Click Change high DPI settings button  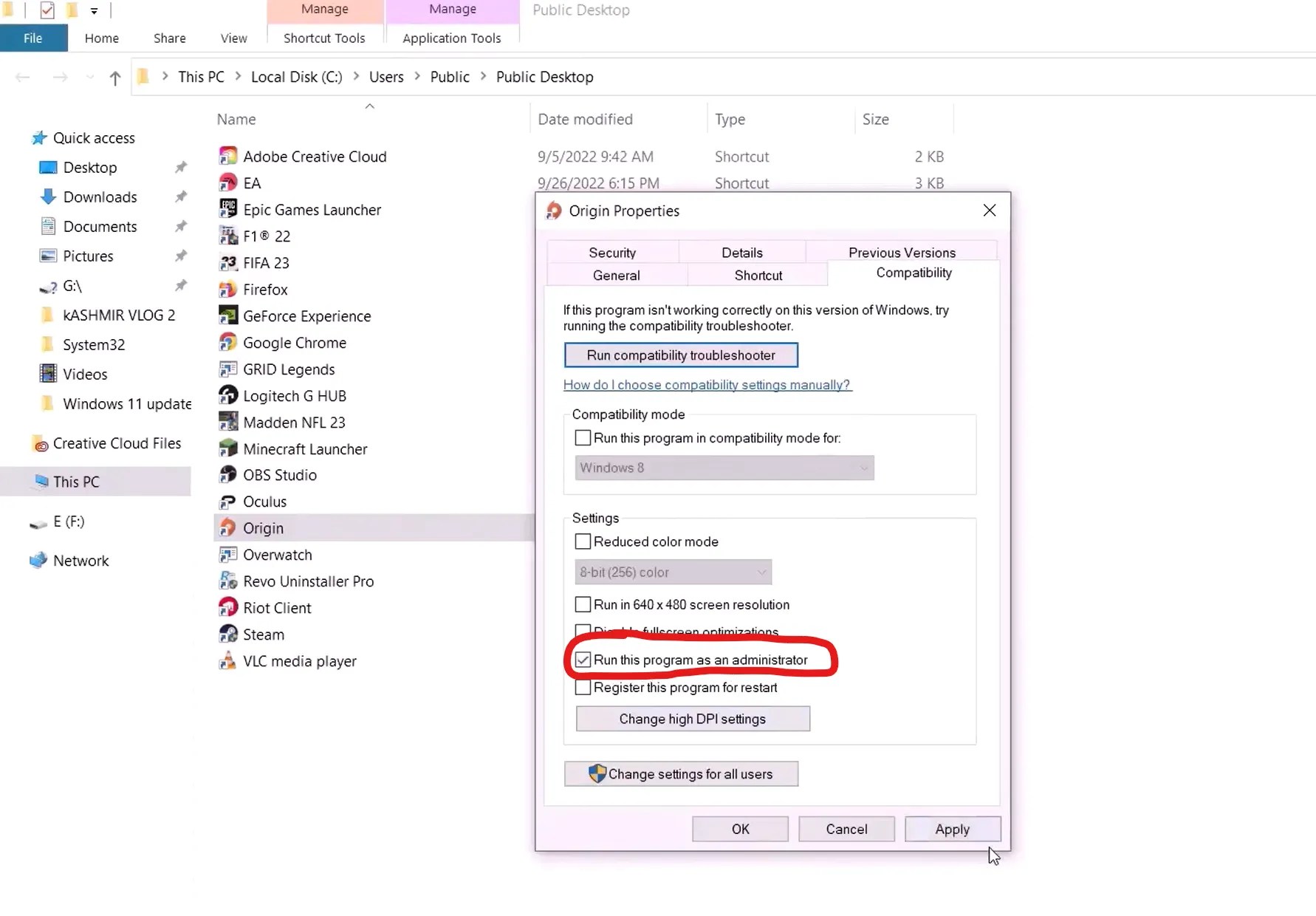coord(693,719)
